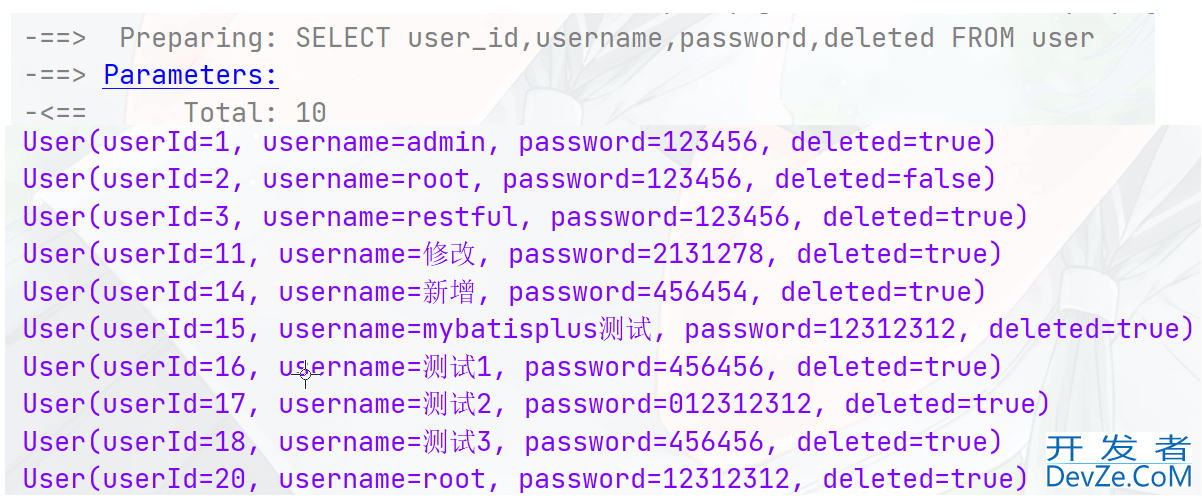The image size is (1202, 498).
Task: Click the Parameters link
Action: (x=191, y=75)
